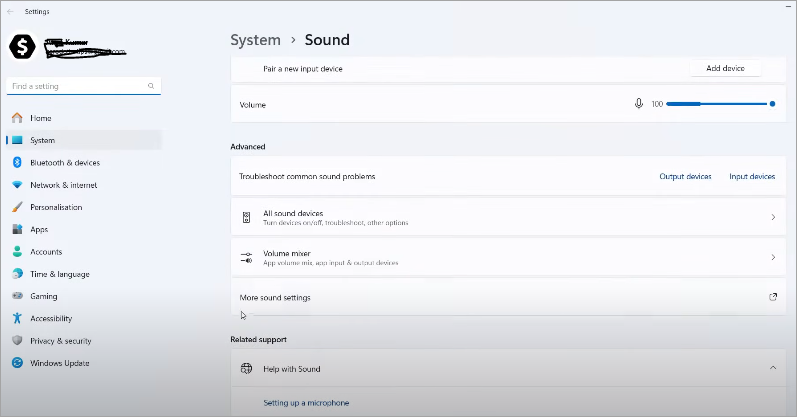Image resolution: width=797 pixels, height=417 pixels.
Task: Click the Personalisation paintbrush icon
Action: [17, 207]
